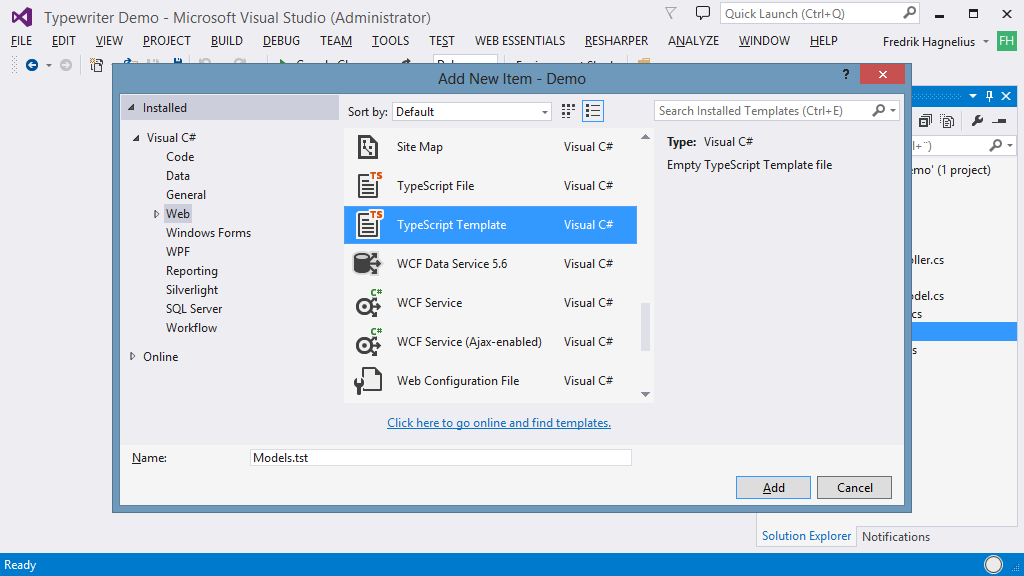The height and width of the screenshot is (576, 1024).
Task: Expand the Web category node
Action: (156, 214)
